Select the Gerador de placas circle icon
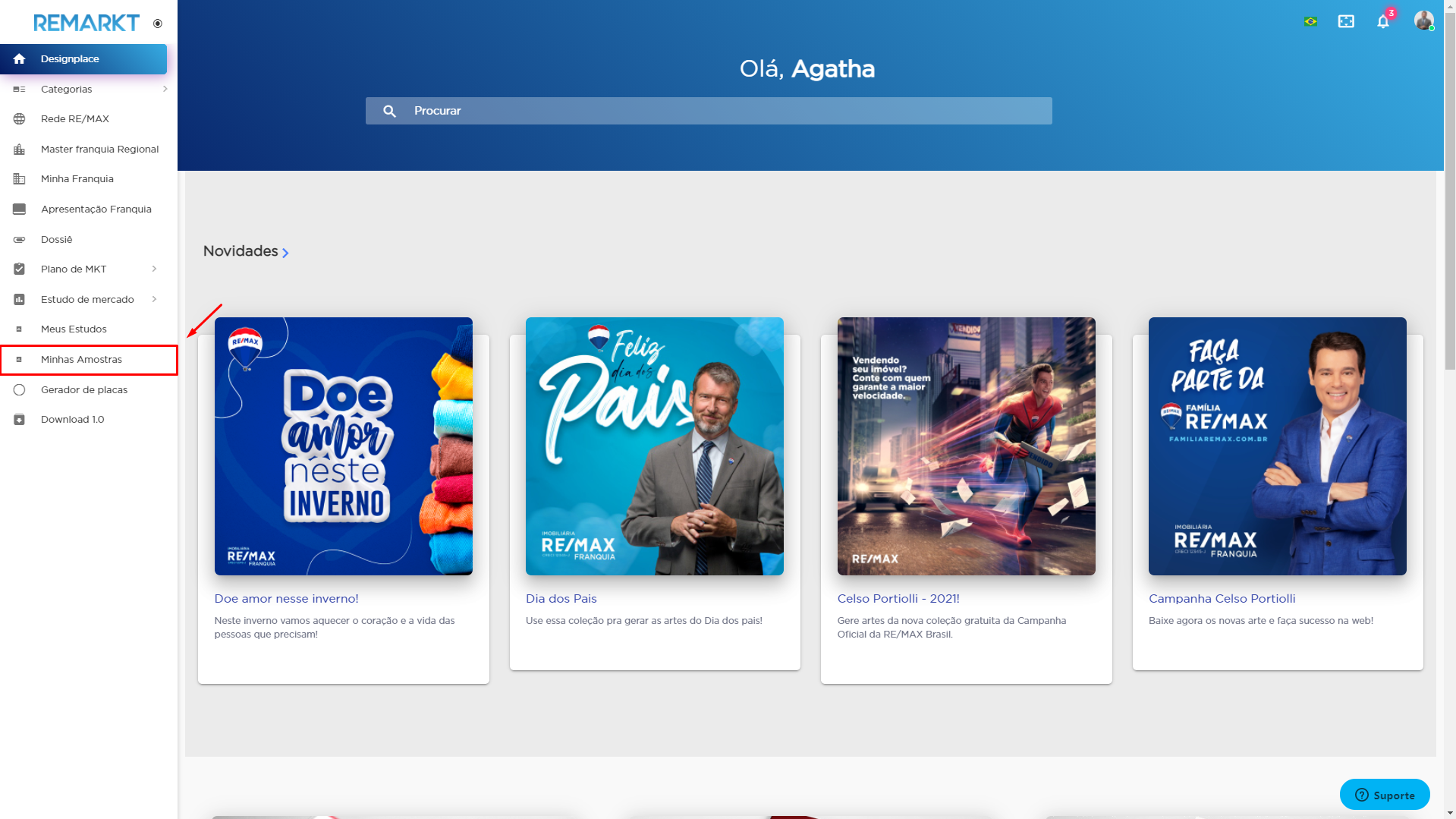The image size is (1456, 819). [20, 390]
